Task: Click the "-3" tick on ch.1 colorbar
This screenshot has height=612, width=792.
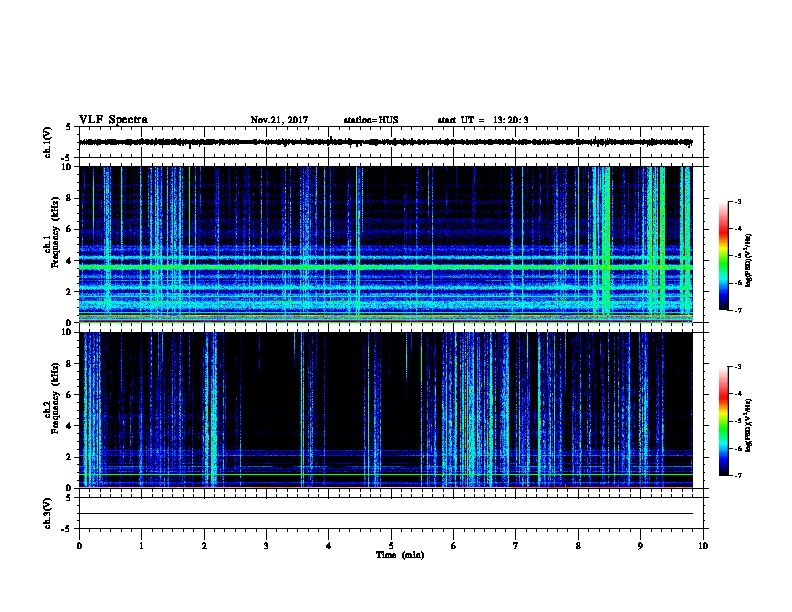Action: (737, 202)
